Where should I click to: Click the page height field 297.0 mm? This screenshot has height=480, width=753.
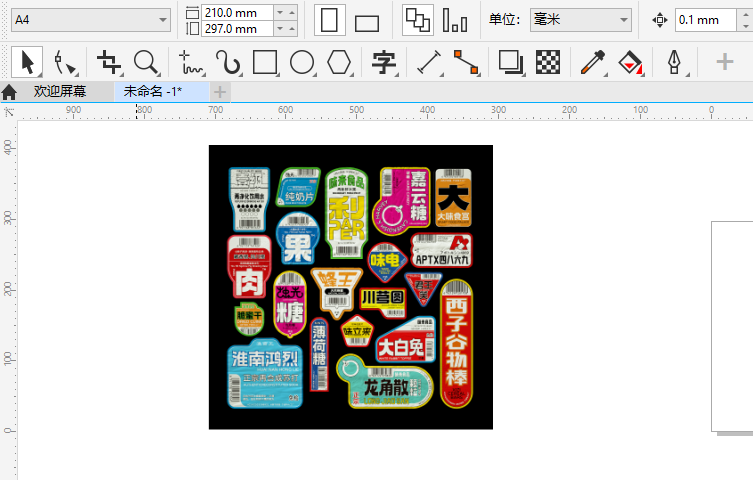(x=237, y=29)
